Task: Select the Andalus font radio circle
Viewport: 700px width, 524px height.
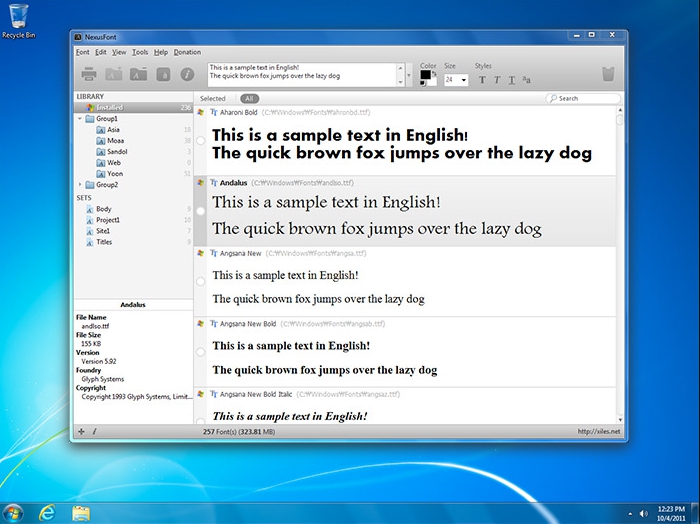Action: click(x=201, y=211)
